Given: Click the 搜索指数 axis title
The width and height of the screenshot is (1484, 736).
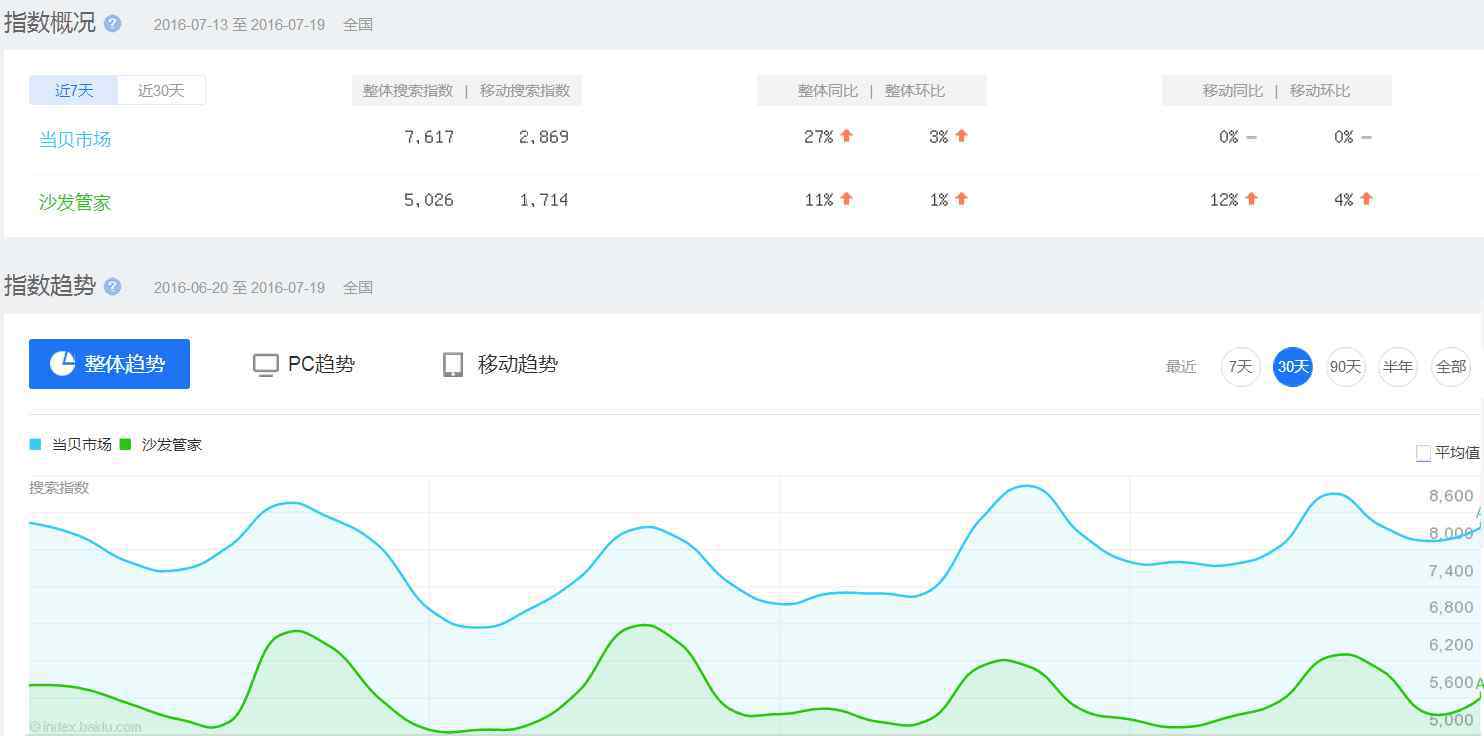Looking at the screenshot, I should pos(59,488).
